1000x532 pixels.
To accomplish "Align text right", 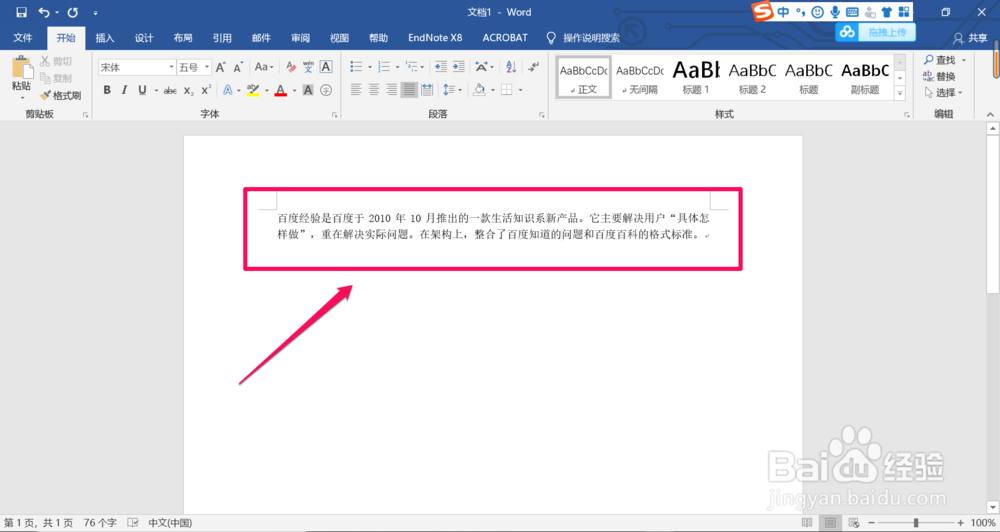I will [x=392, y=90].
